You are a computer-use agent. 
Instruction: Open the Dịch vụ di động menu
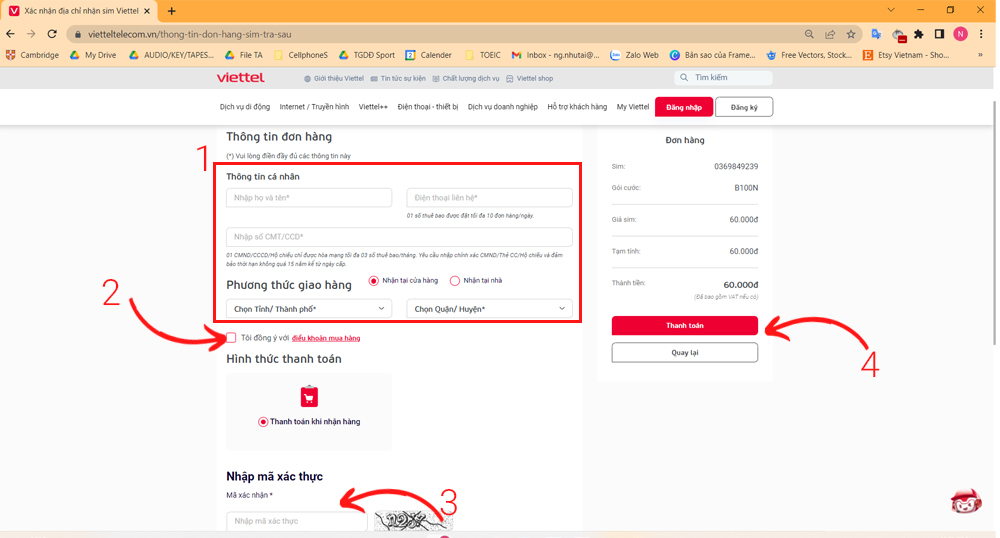point(245,107)
